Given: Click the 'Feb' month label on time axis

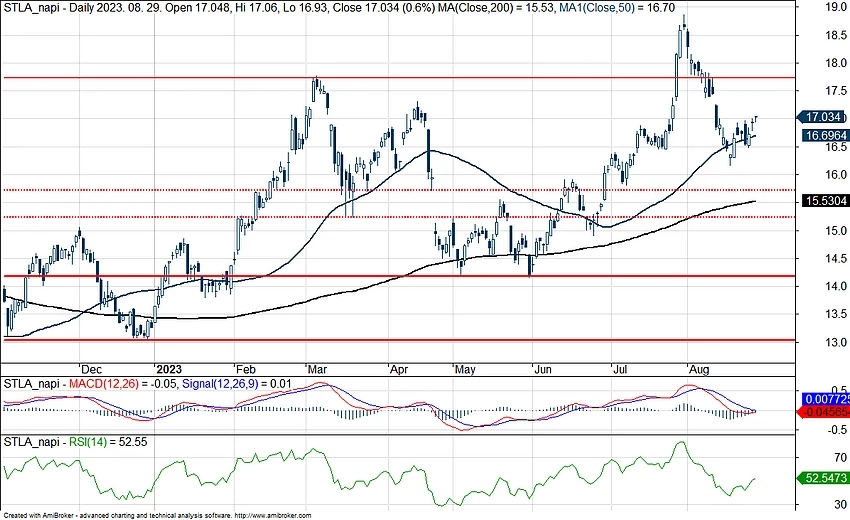Looking at the screenshot, I should (x=246, y=370).
